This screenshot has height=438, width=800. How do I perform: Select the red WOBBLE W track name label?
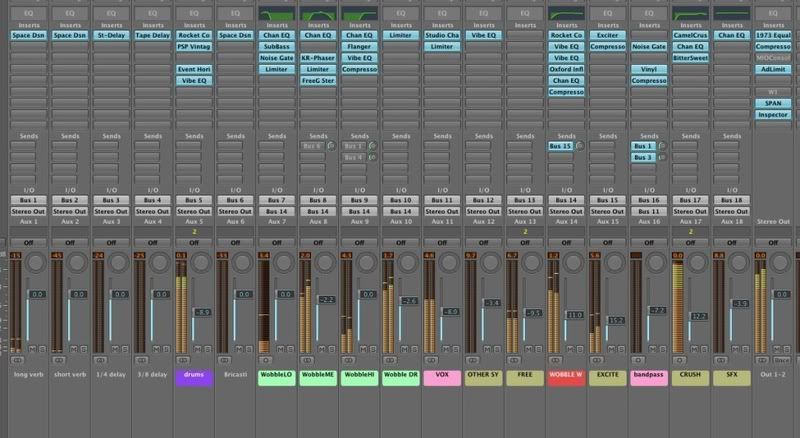[566, 378]
